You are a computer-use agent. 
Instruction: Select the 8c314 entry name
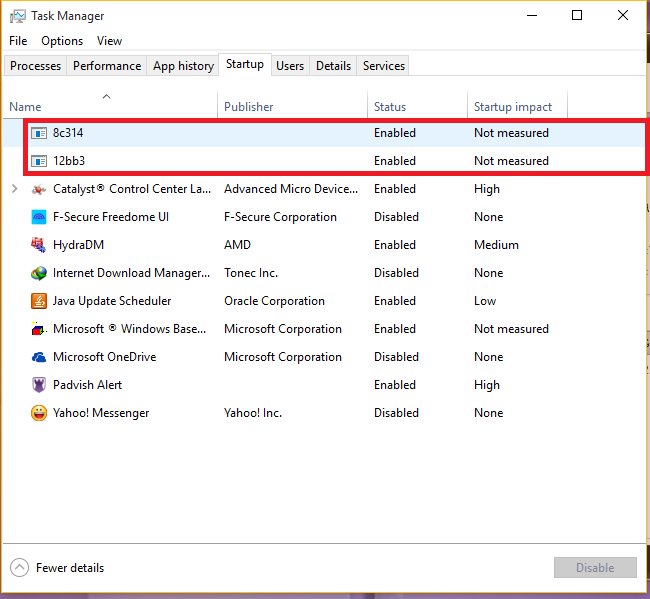point(68,133)
